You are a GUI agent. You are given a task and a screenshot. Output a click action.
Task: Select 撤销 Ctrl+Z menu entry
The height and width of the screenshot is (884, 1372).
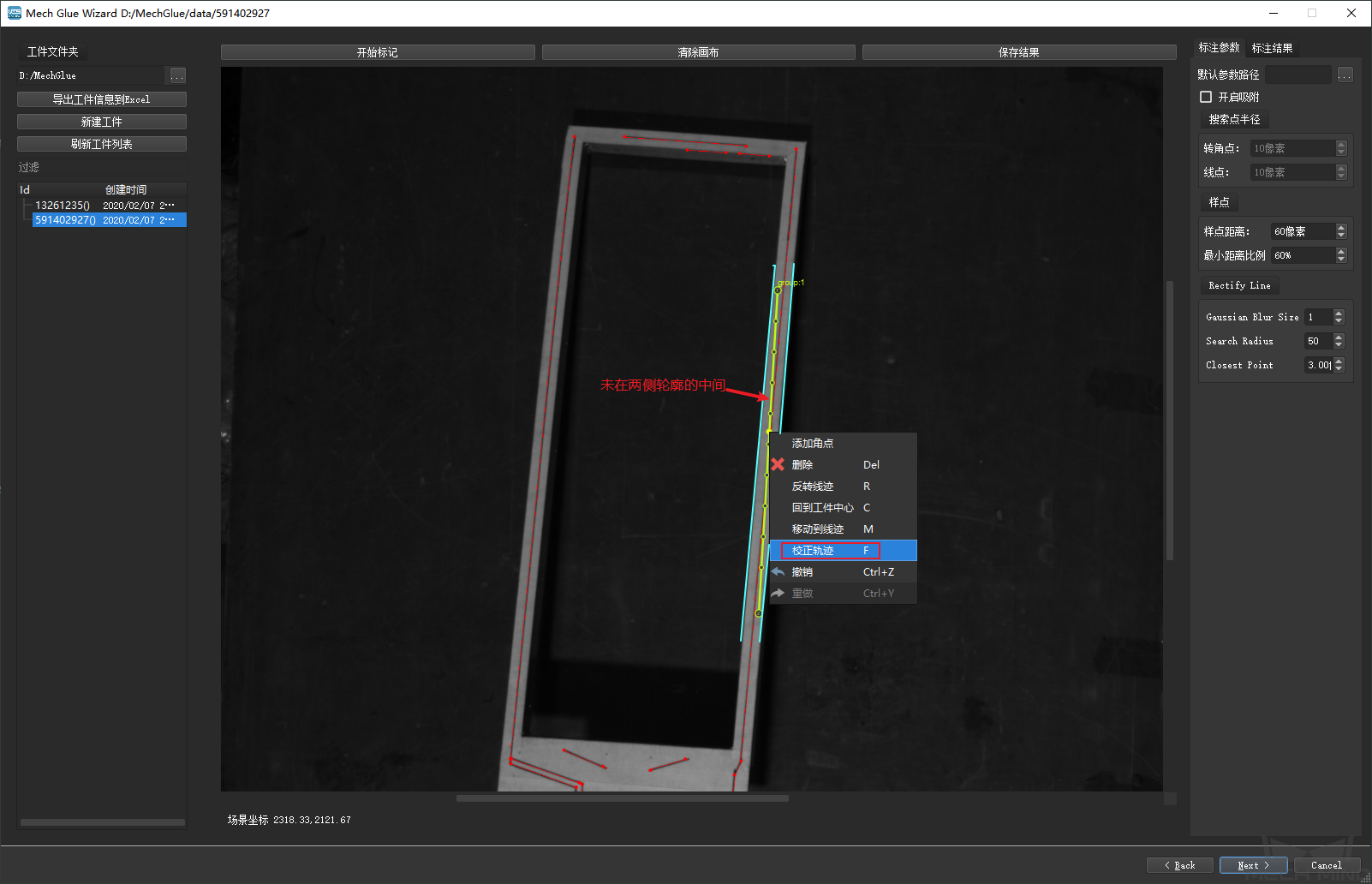pyautogui.click(x=843, y=571)
